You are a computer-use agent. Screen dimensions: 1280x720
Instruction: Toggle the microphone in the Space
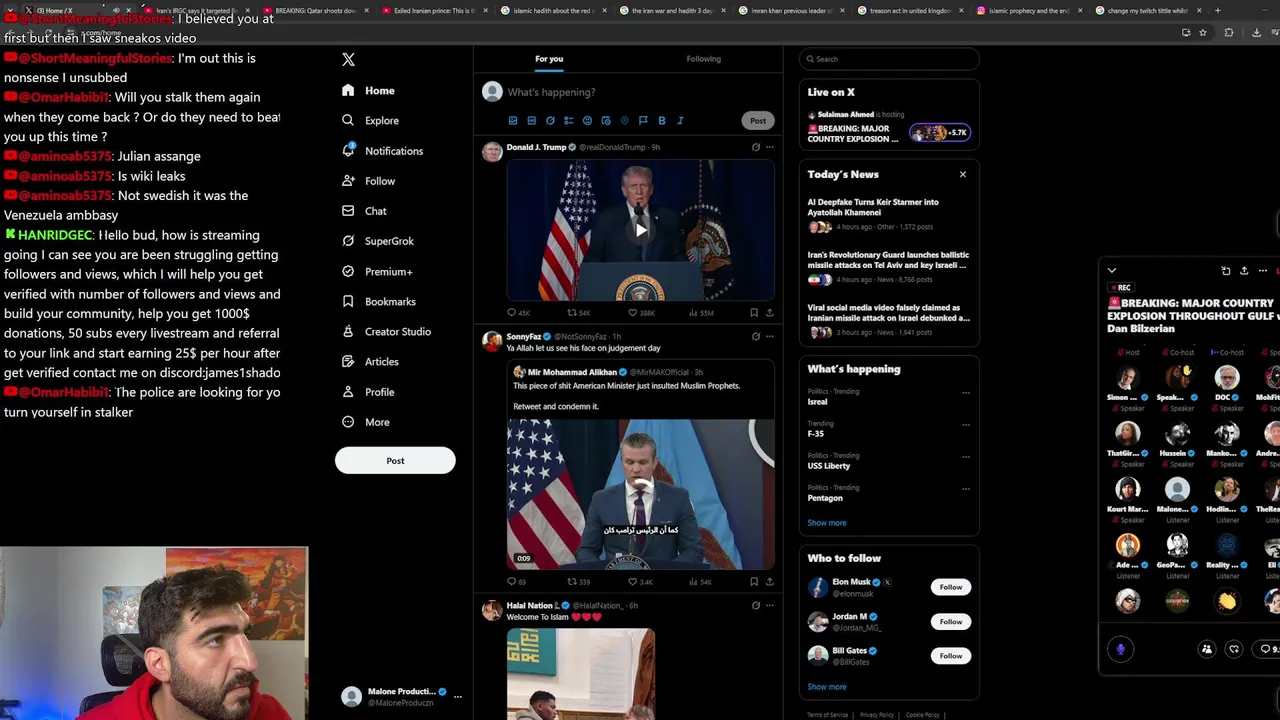click(x=1121, y=649)
